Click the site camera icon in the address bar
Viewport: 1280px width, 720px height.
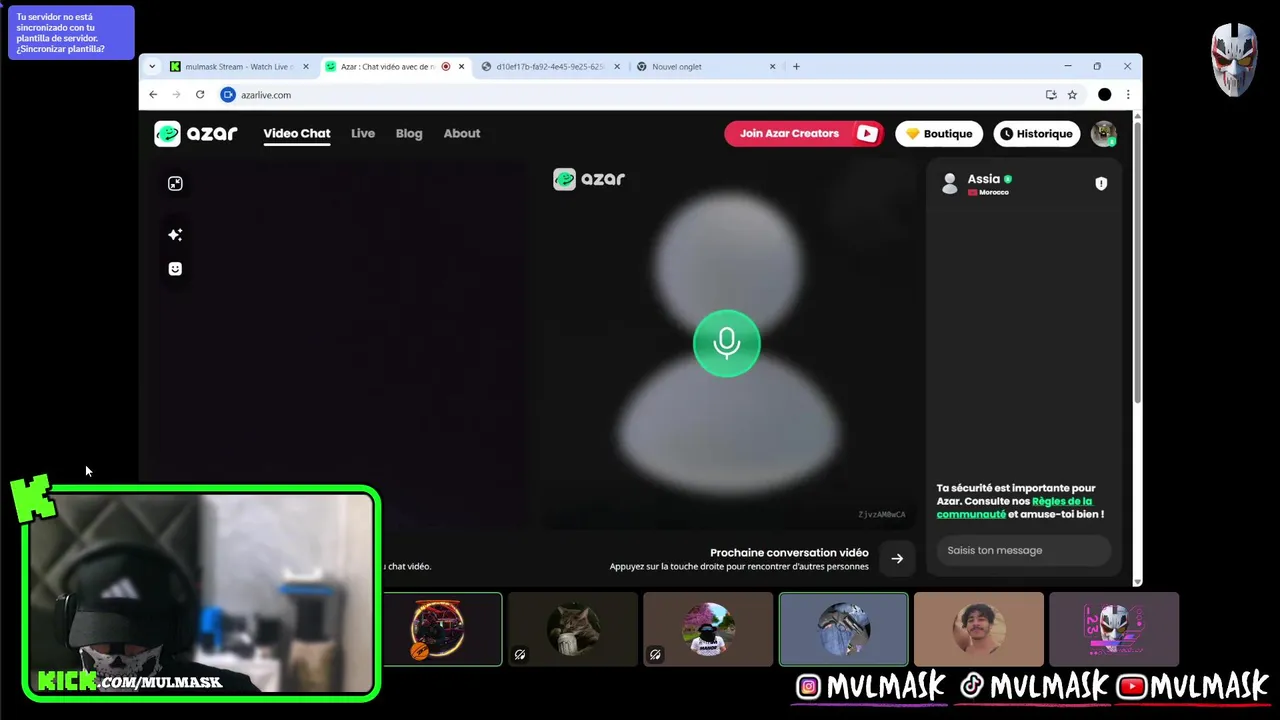pos(228,95)
